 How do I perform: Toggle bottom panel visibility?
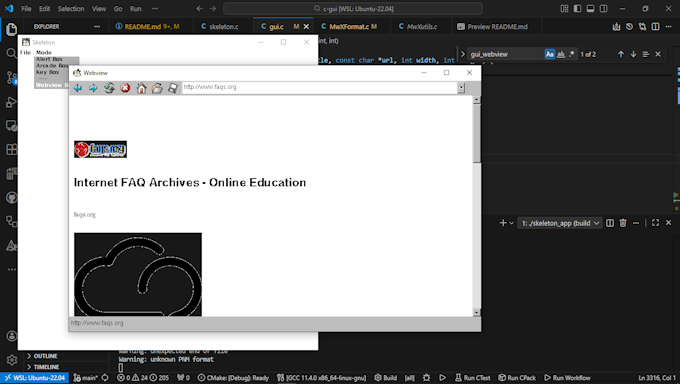click(590, 9)
